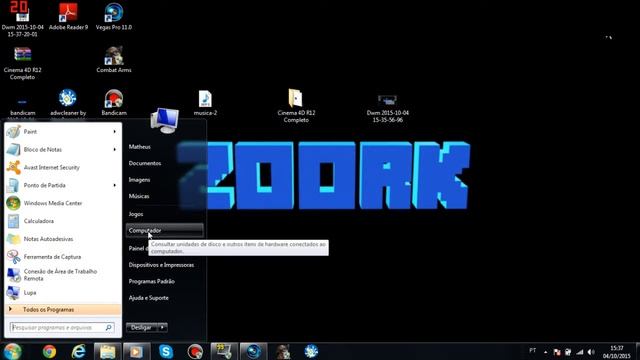Open Lupa from the Start menu
The width and height of the screenshot is (640, 360).
click(63, 293)
